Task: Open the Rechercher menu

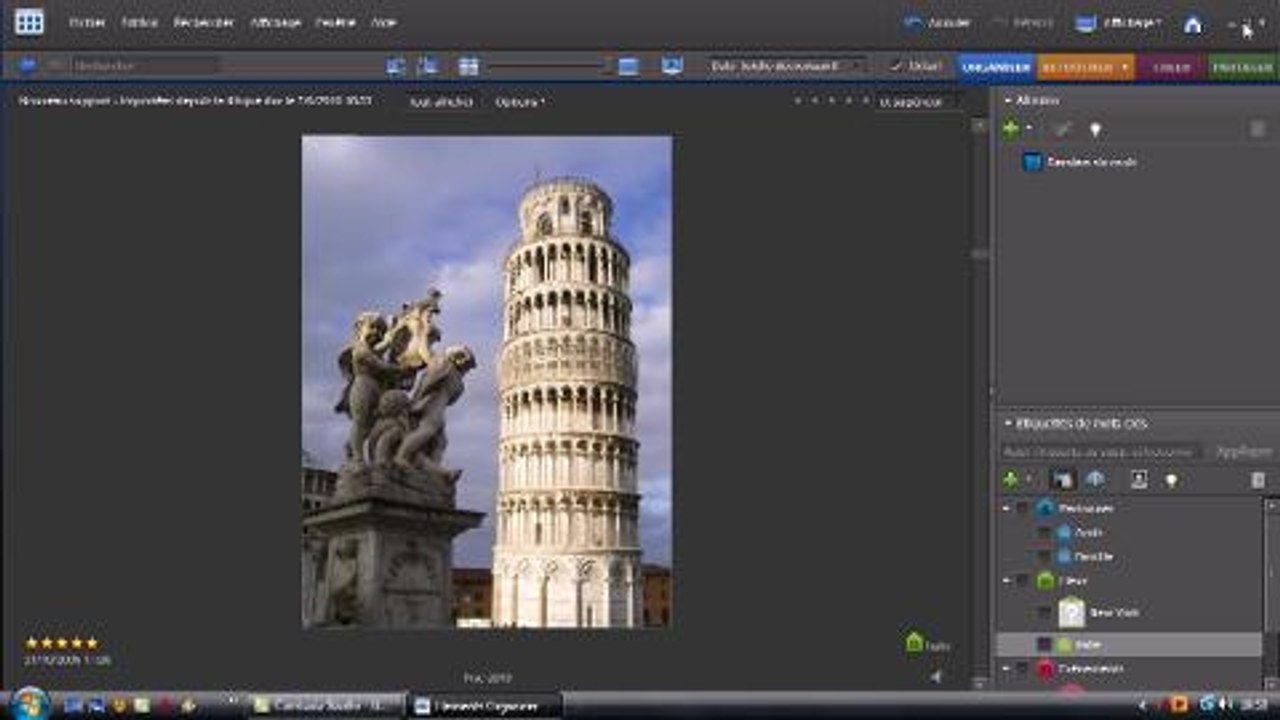Action: coord(204,22)
